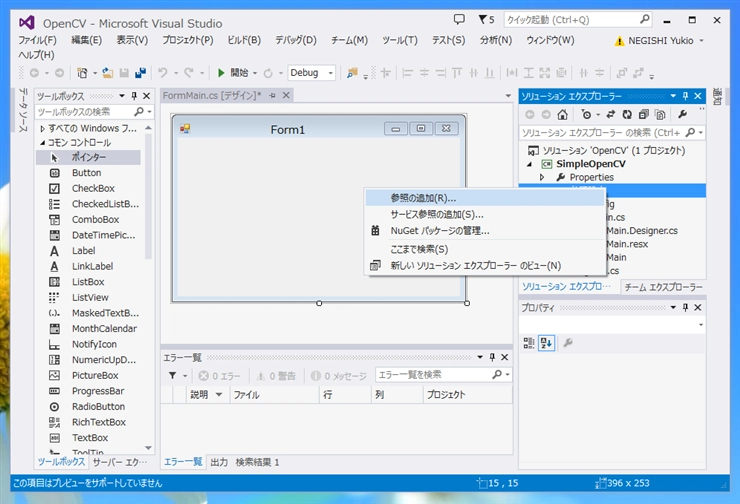Image resolution: width=740 pixels, height=504 pixels.
Task: Choose Add Reference from the context menu
Action: point(485,198)
